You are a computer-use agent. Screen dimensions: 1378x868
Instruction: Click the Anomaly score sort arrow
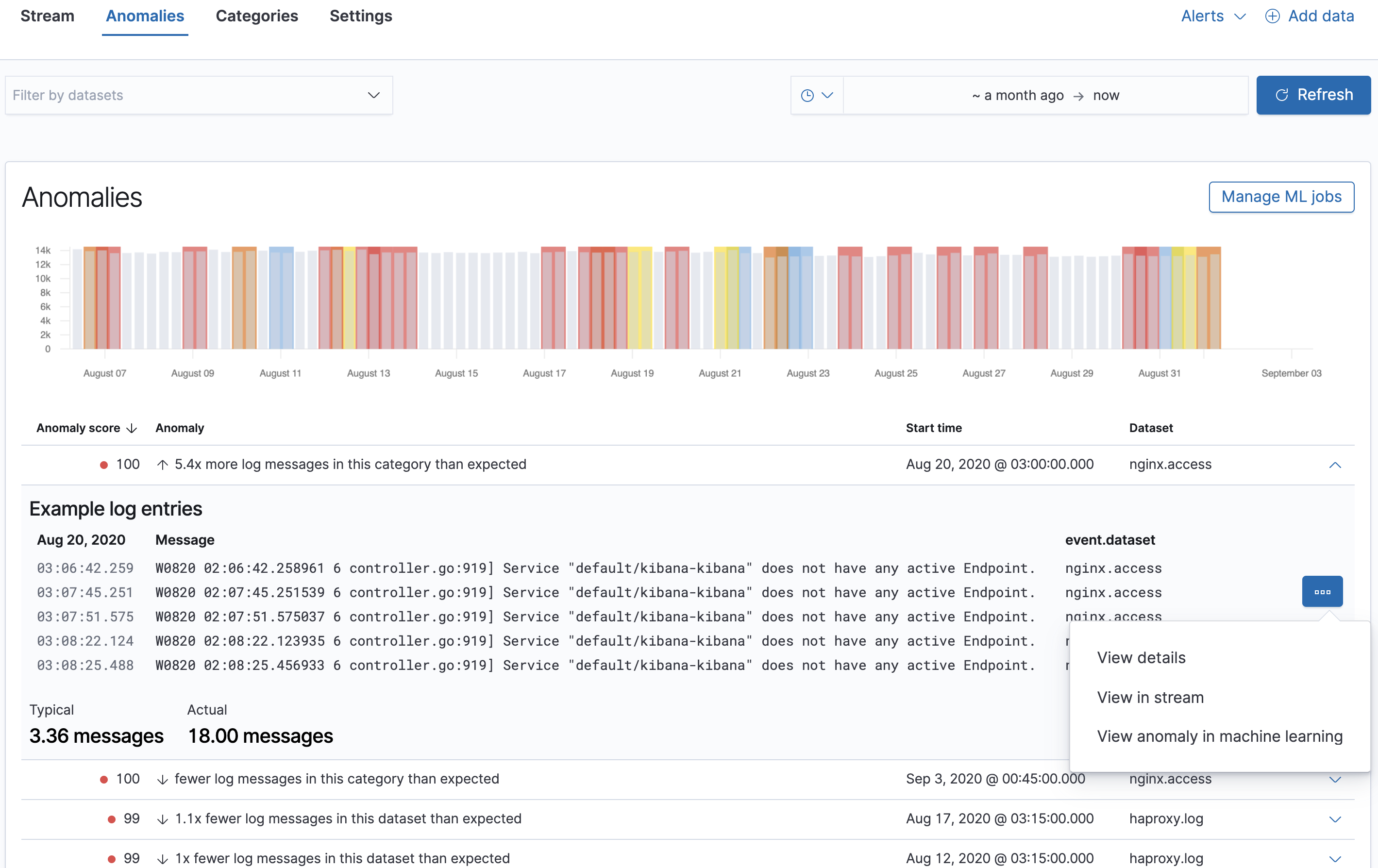coord(132,428)
